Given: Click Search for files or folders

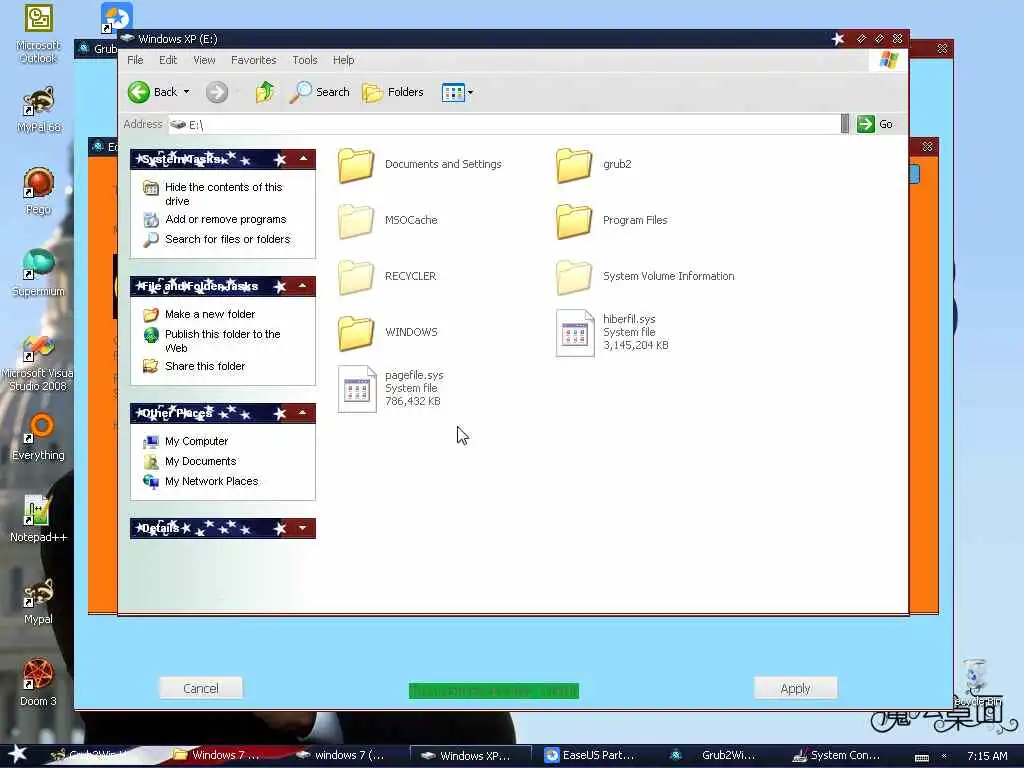Looking at the screenshot, I should click(227, 239).
